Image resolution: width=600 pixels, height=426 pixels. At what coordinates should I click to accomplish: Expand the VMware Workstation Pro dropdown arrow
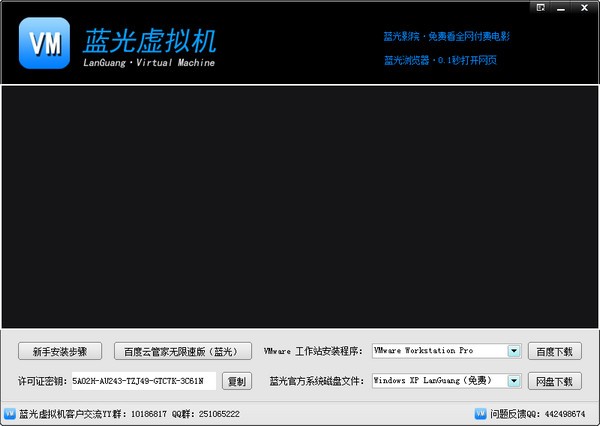tap(514, 351)
